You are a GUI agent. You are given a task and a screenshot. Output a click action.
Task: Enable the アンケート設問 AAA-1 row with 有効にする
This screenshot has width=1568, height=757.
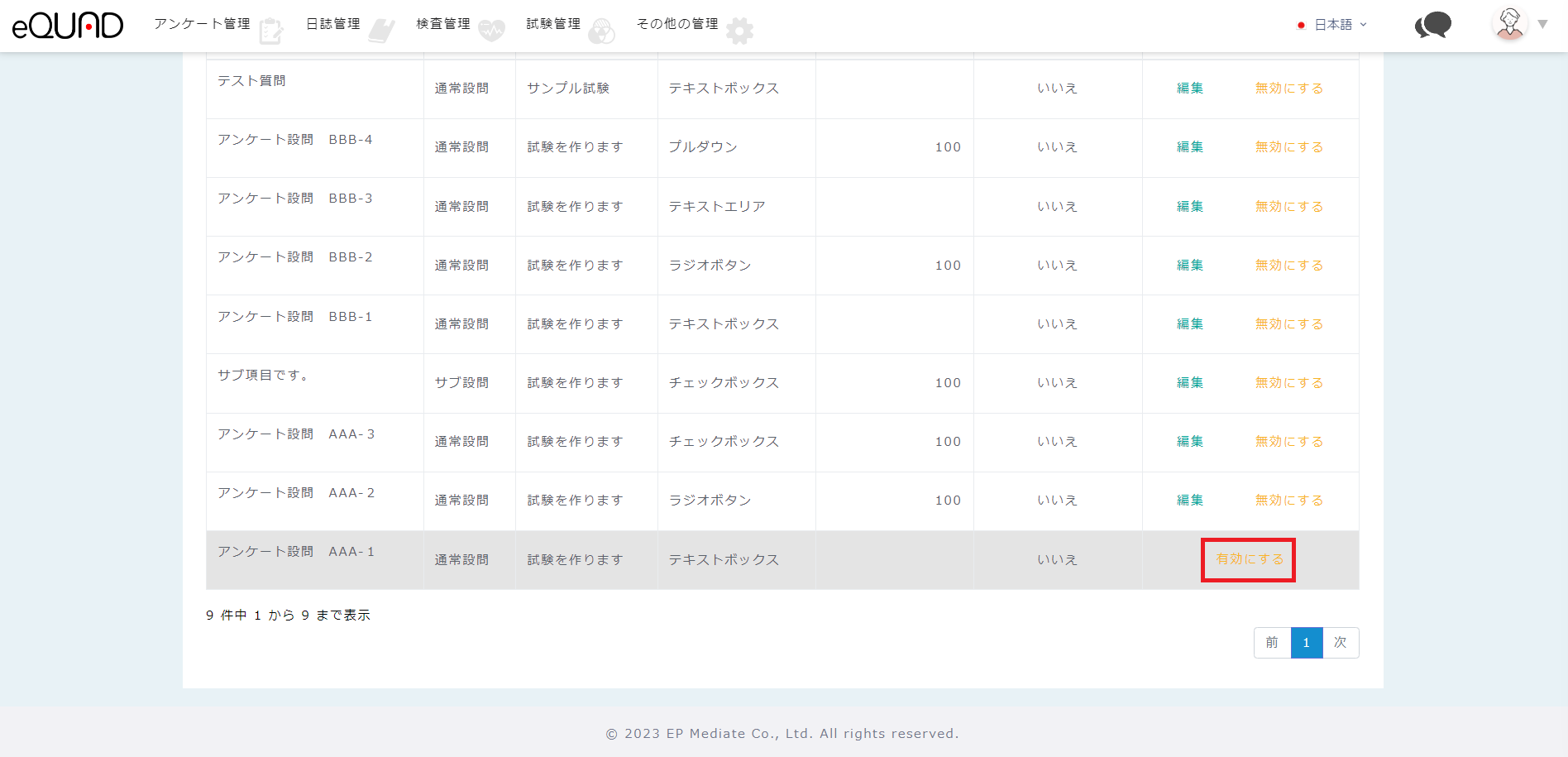pyautogui.click(x=1249, y=559)
